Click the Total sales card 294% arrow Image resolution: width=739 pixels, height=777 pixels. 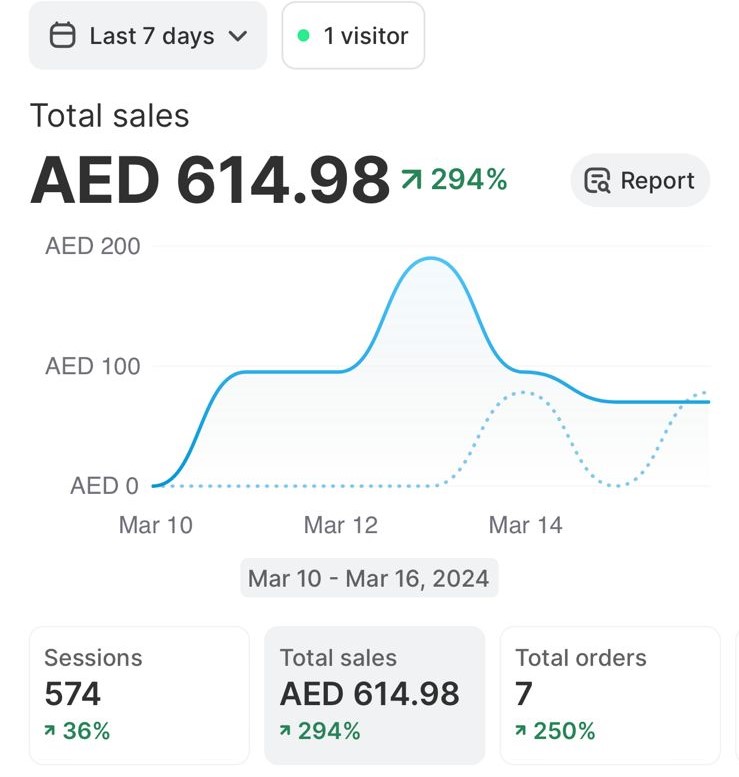286,732
